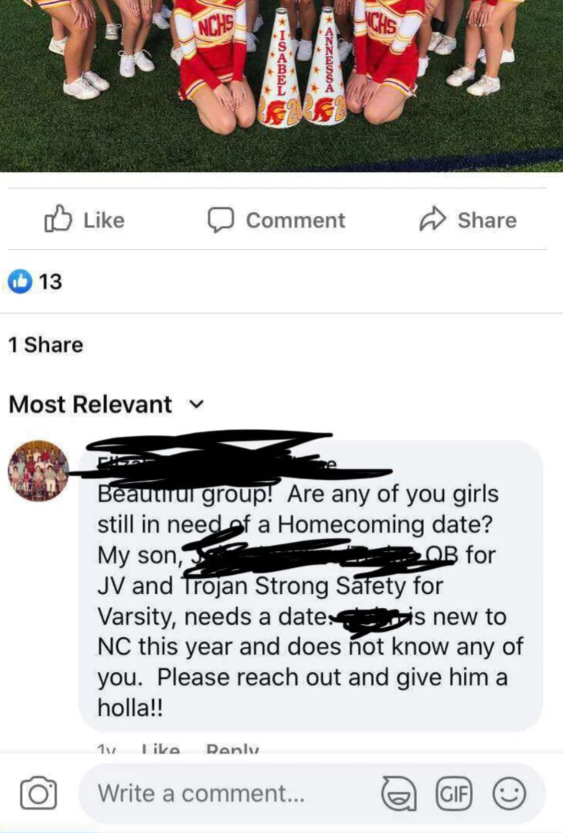563x833 pixels.
Task: Click the Share arrow icon
Action: [x=432, y=219]
